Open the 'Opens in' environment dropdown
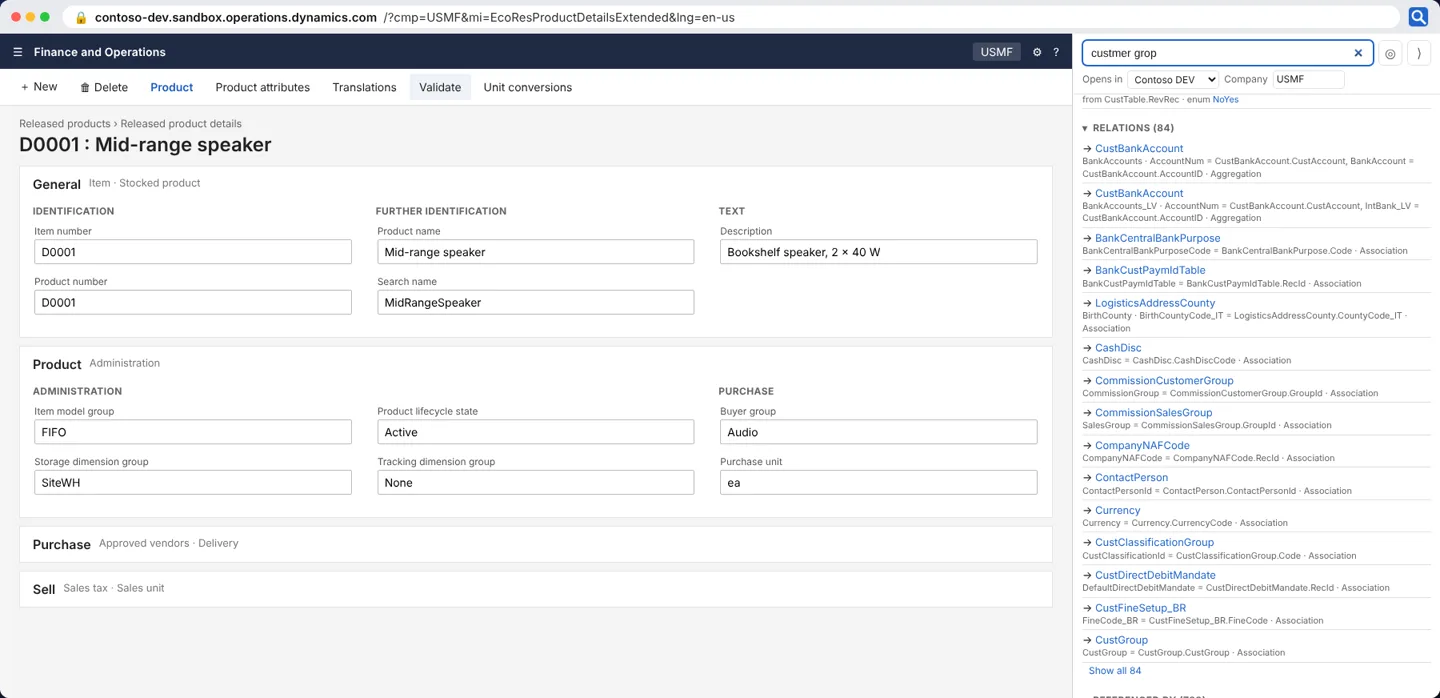Image resolution: width=1440 pixels, height=698 pixels. [1173, 79]
